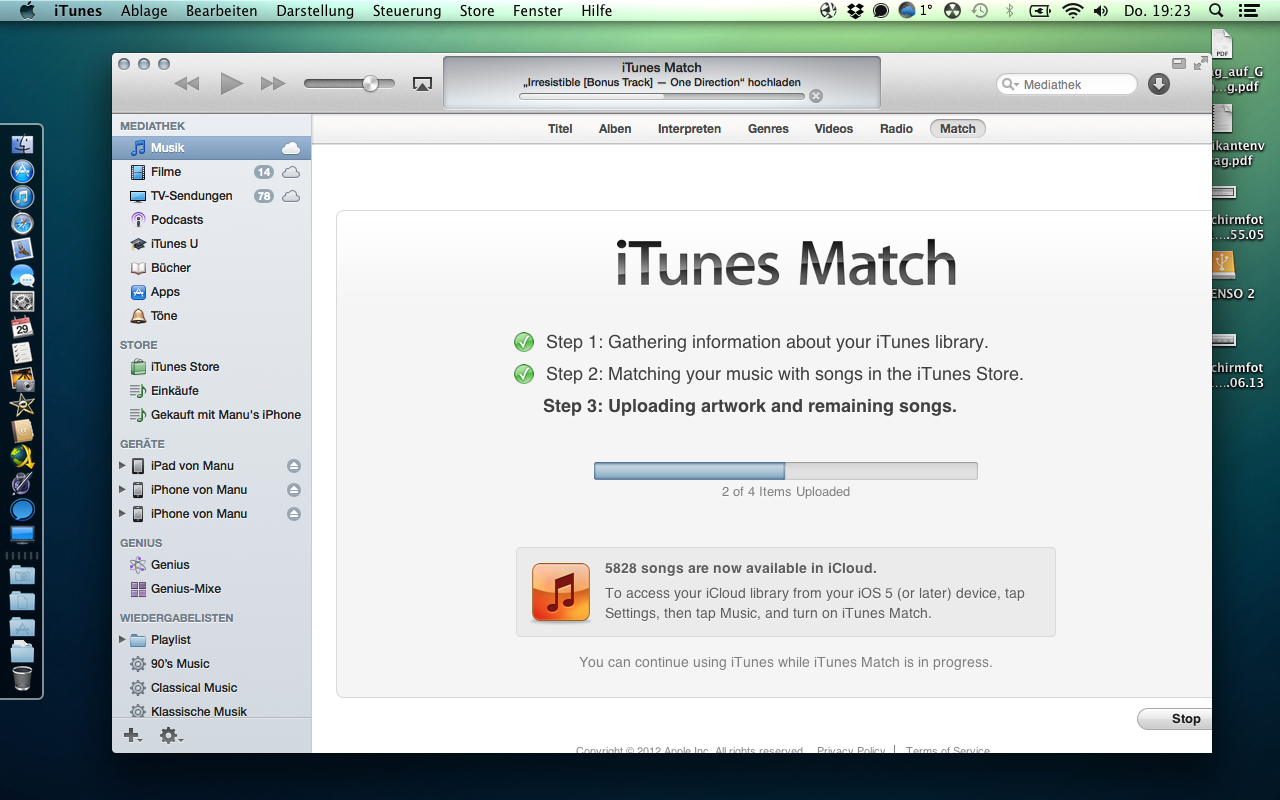Launch Safari from the Dock
The width and height of the screenshot is (1280, 800).
[22, 223]
